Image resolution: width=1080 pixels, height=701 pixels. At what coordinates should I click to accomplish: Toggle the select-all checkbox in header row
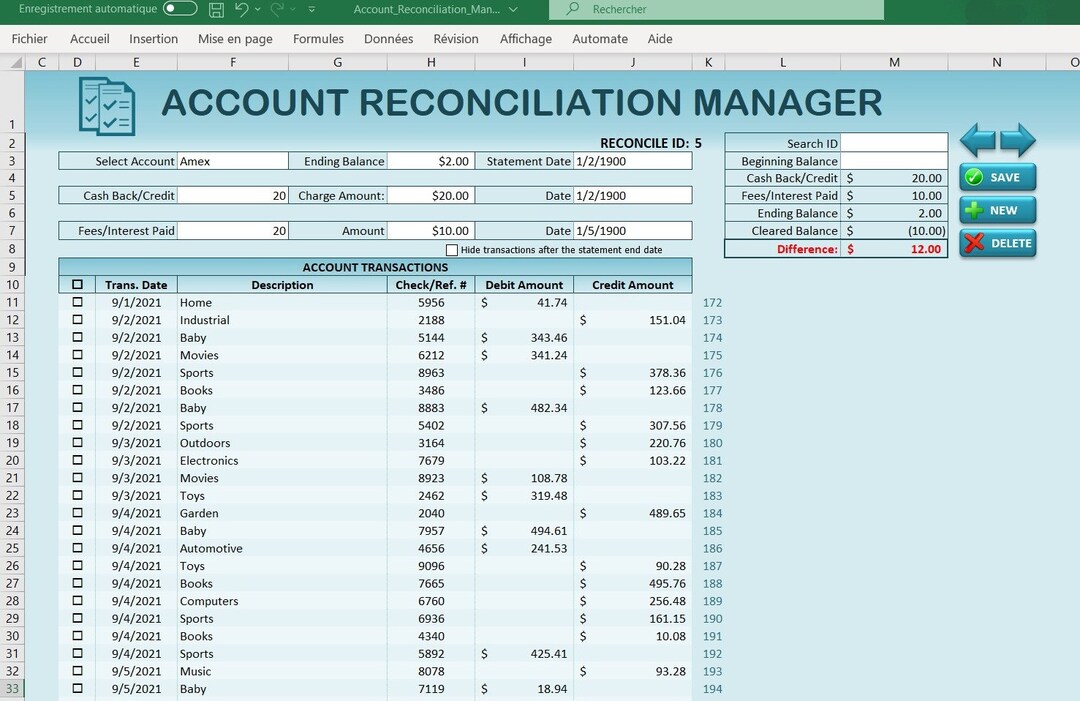coord(77,284)
